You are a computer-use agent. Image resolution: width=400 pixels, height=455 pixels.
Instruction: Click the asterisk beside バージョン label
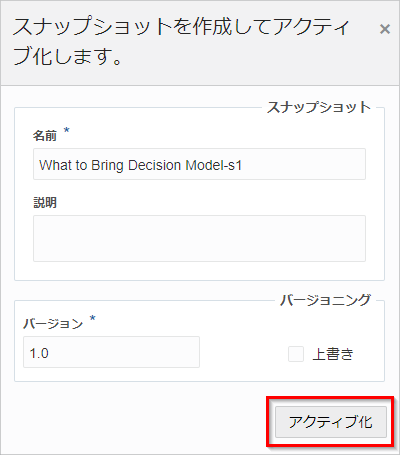point(93,318)
